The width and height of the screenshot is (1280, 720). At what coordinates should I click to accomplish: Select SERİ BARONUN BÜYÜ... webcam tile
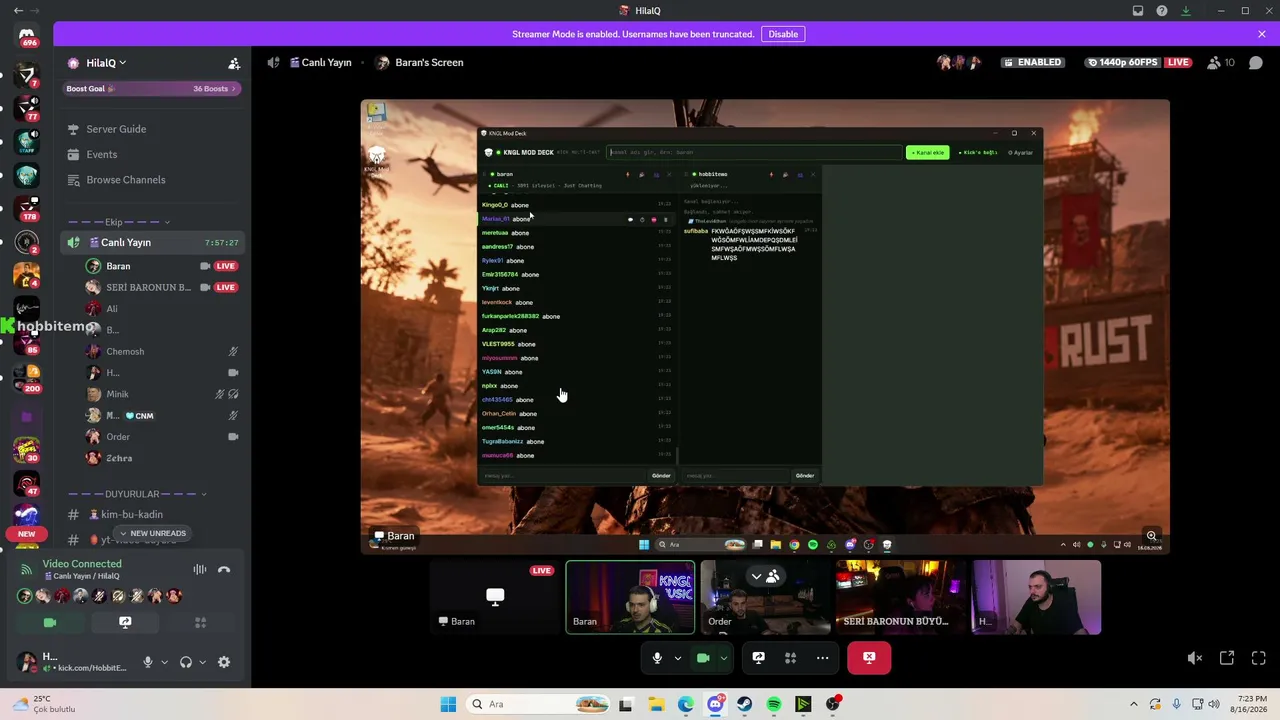click(900, 597)
